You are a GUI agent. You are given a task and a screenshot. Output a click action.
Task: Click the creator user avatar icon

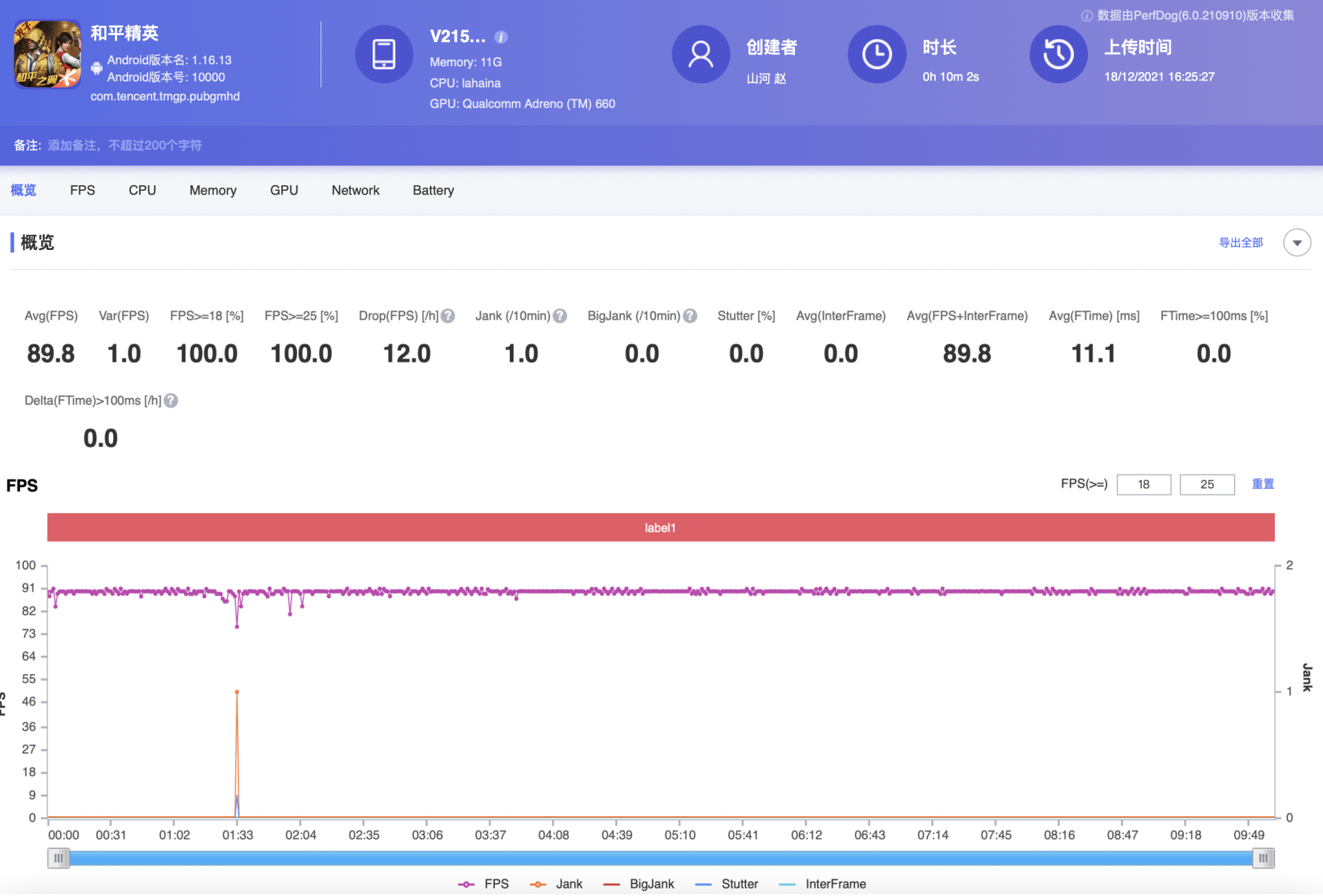[x=701, y=54]
